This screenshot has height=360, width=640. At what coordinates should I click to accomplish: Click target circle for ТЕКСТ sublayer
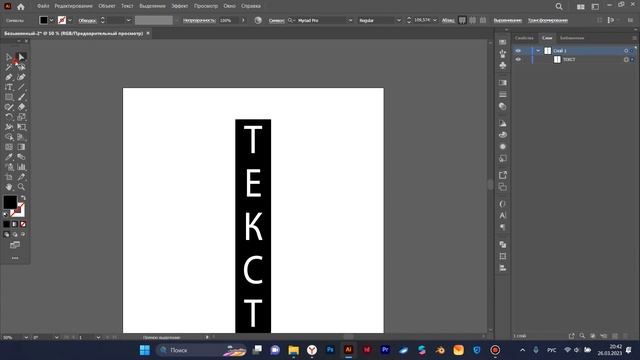626,60
